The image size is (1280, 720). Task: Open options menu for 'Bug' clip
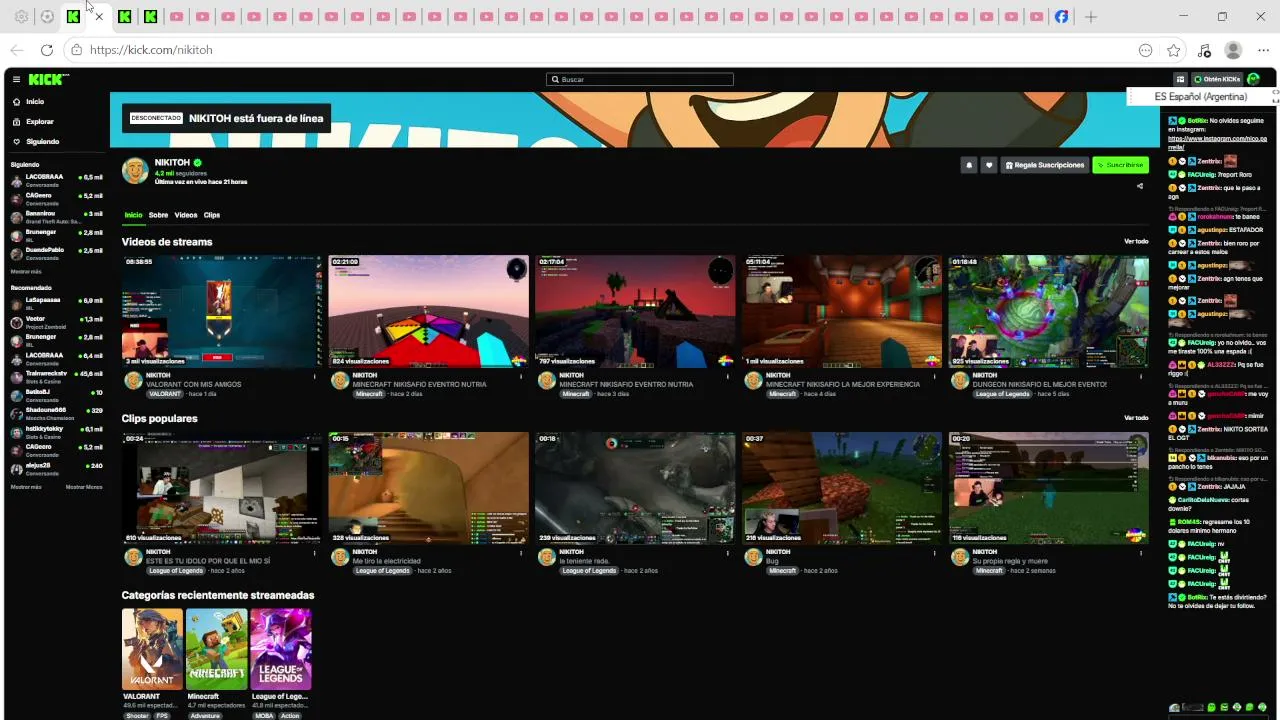pyautogui.click(x=935, y=553)
